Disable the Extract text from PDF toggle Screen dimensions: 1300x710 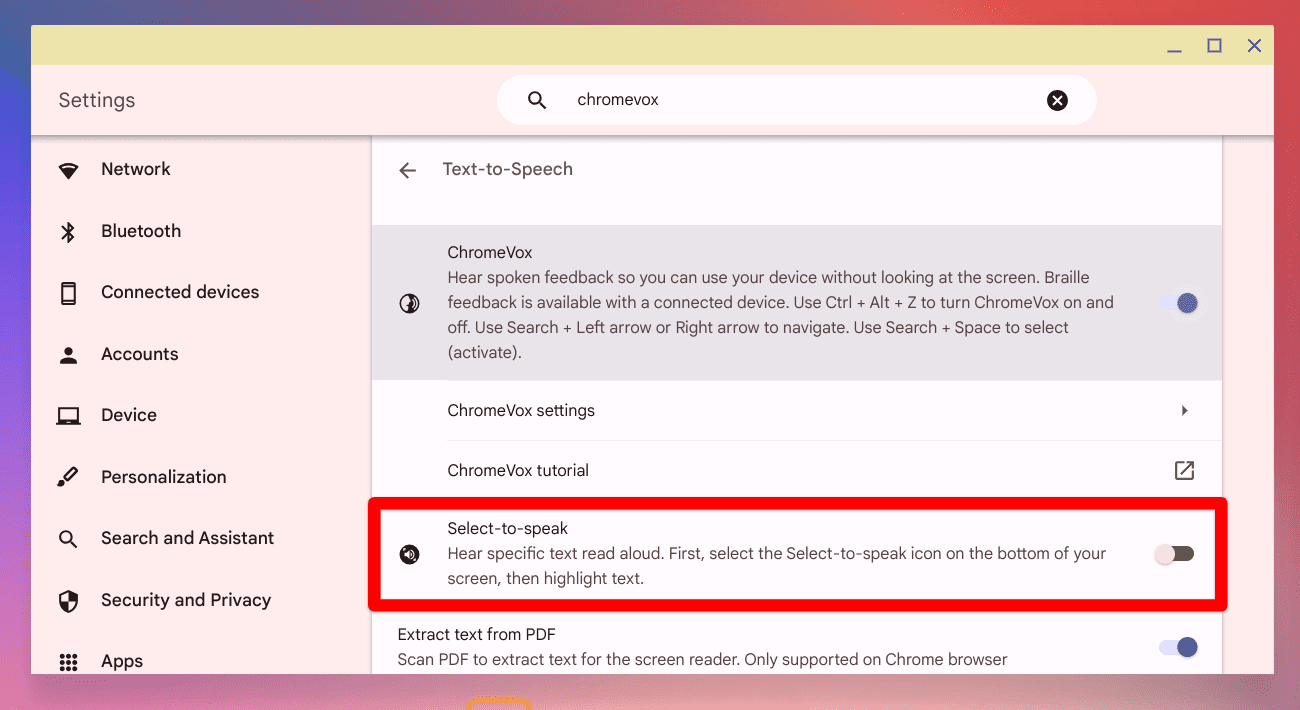1178,647
